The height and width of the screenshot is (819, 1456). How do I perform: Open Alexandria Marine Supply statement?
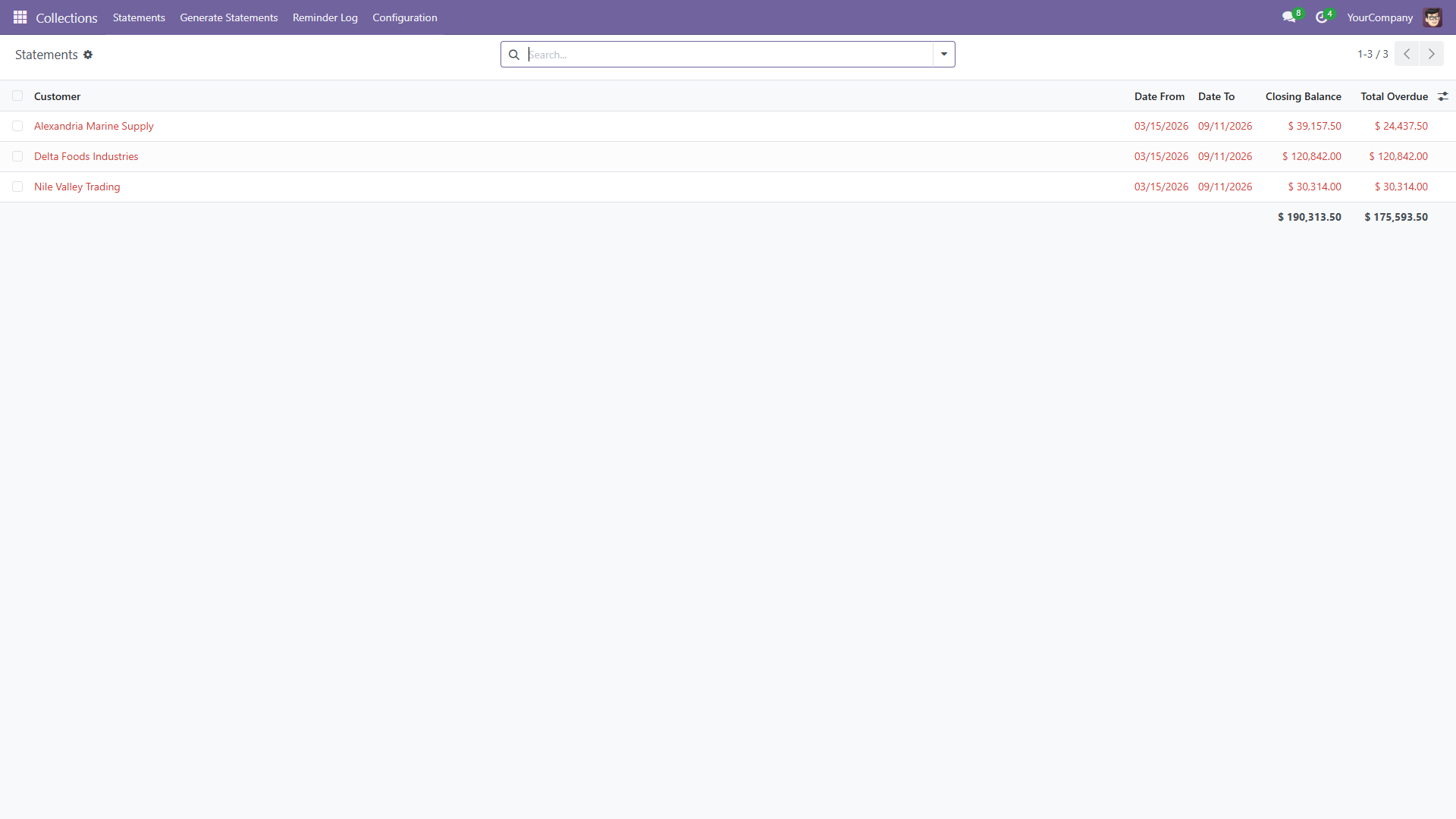(94, 126)
